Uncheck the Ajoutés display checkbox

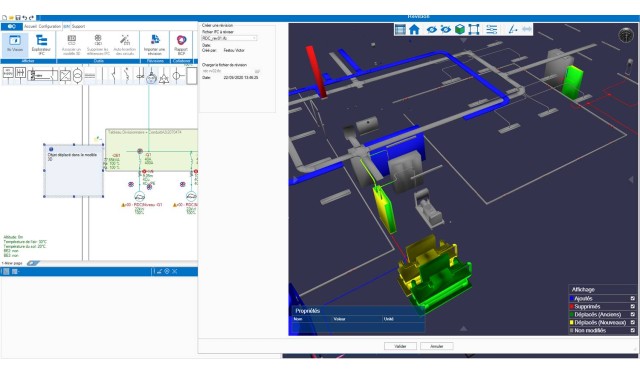click(633, 299)
